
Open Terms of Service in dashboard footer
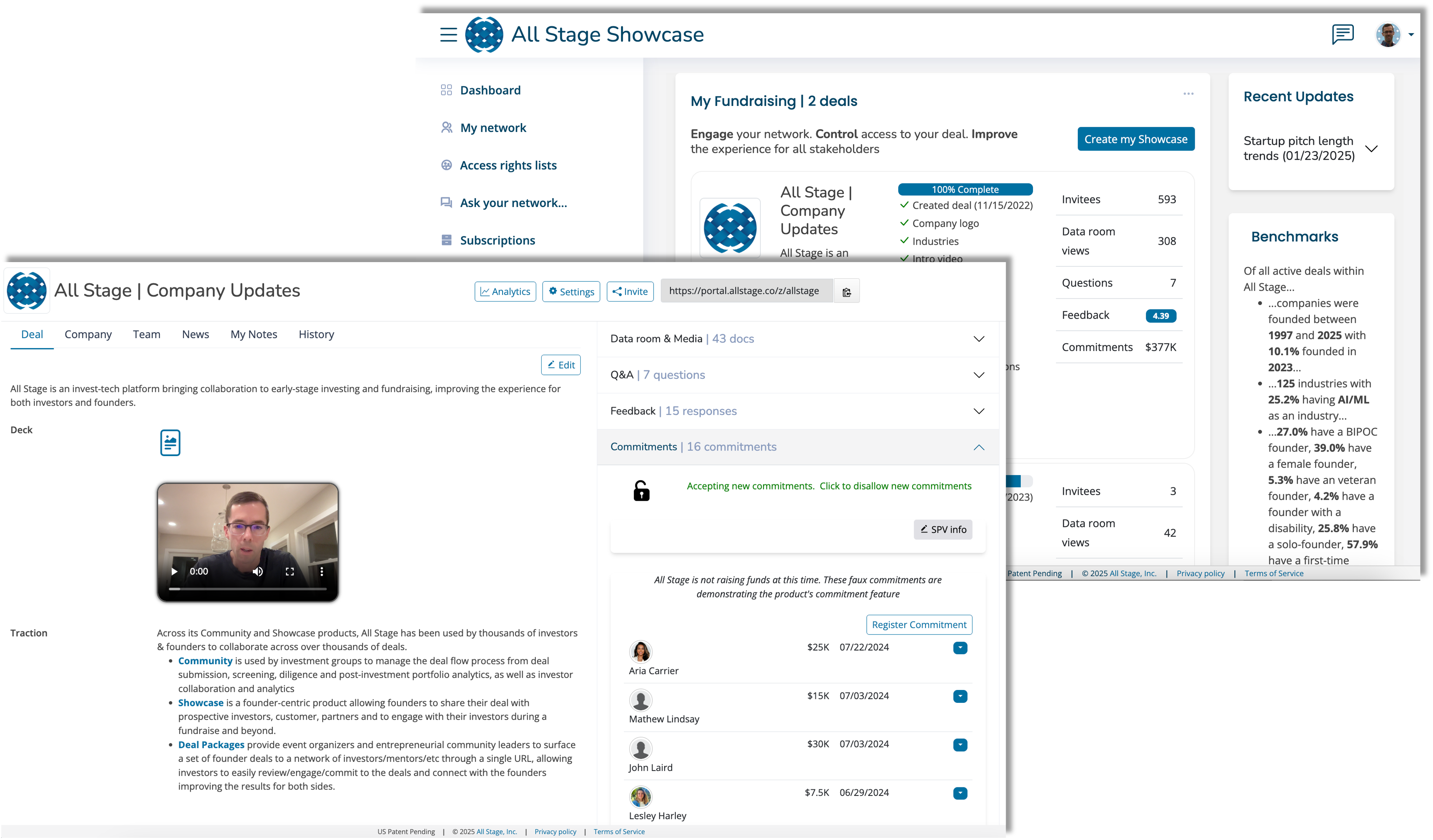(1274, 574)
